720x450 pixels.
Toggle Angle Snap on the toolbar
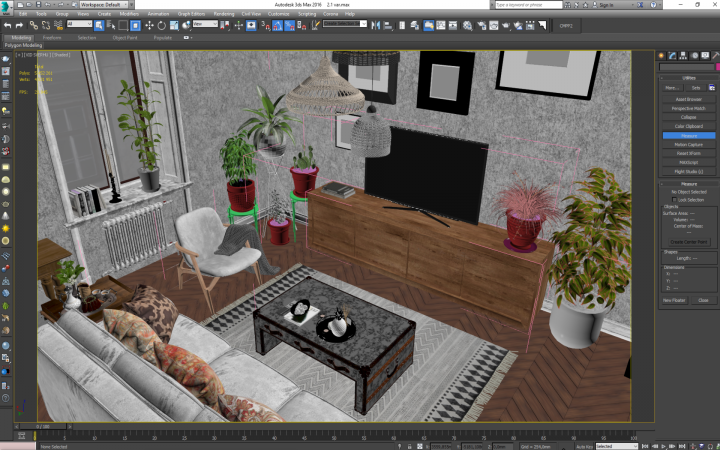pos(277,26)
